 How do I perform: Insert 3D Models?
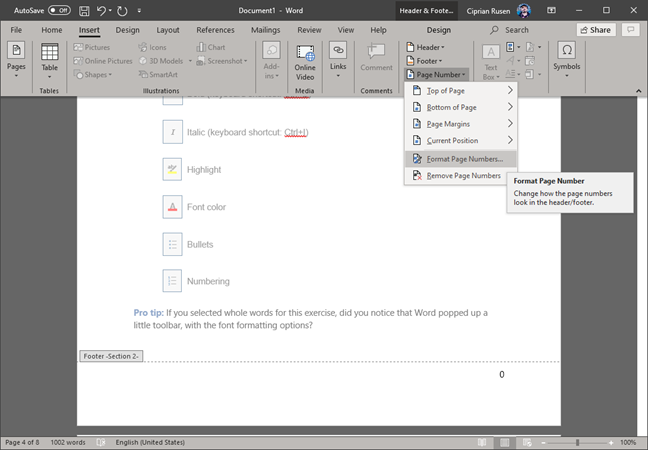161,61
